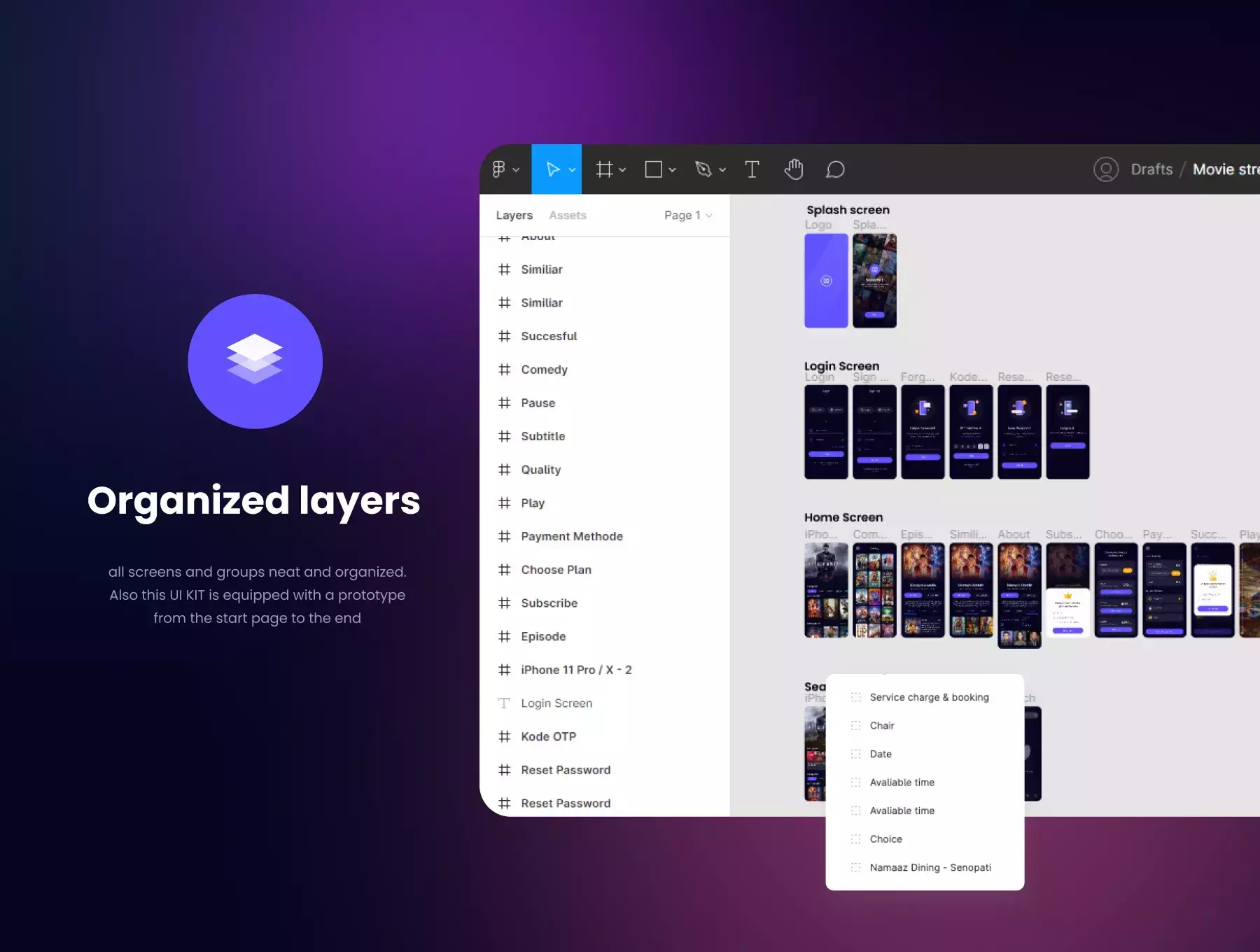This screenshot has width=1260, height=952.
Task: Open the user account avatar
Action: point(1106,169)
